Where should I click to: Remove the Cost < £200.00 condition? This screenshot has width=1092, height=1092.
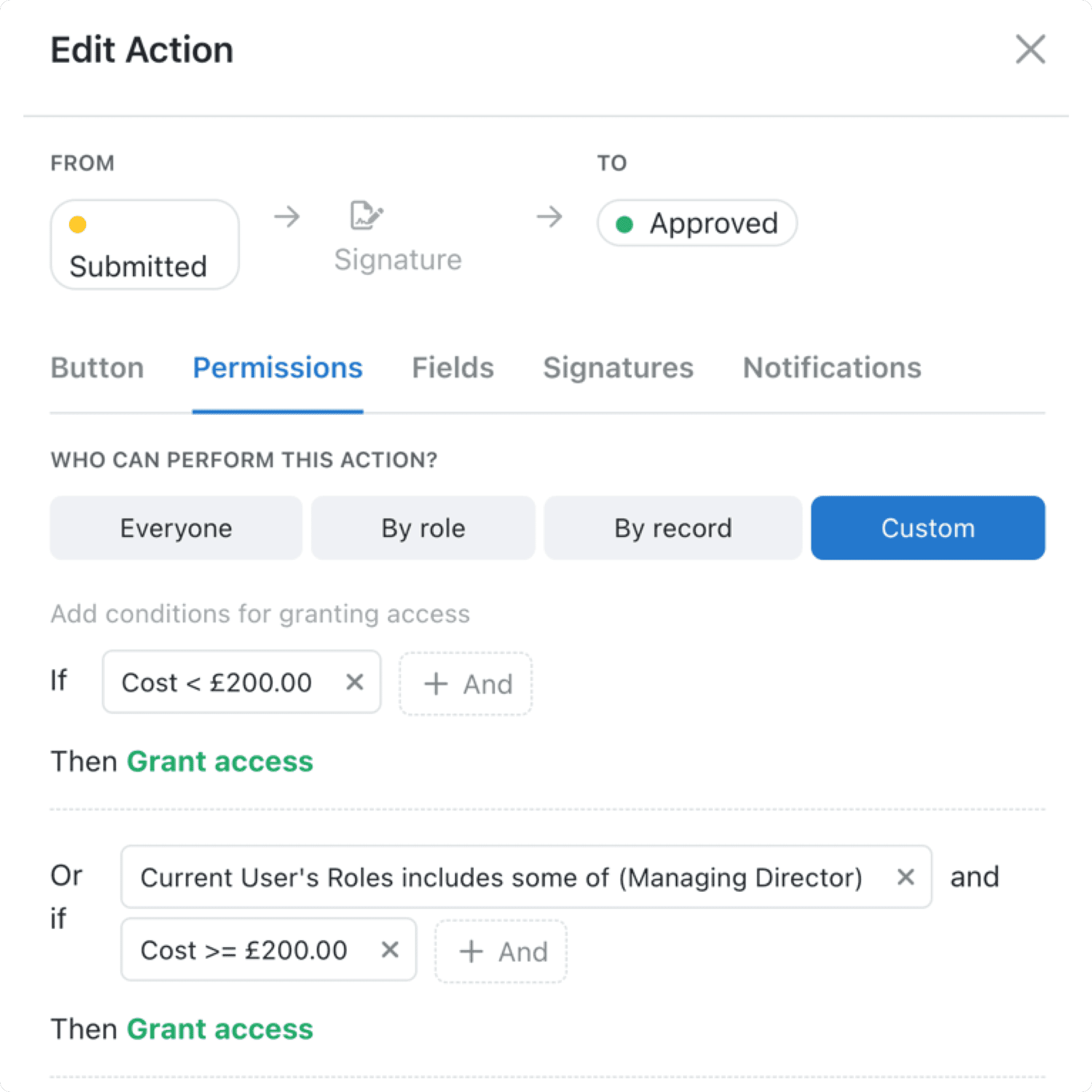355,682
